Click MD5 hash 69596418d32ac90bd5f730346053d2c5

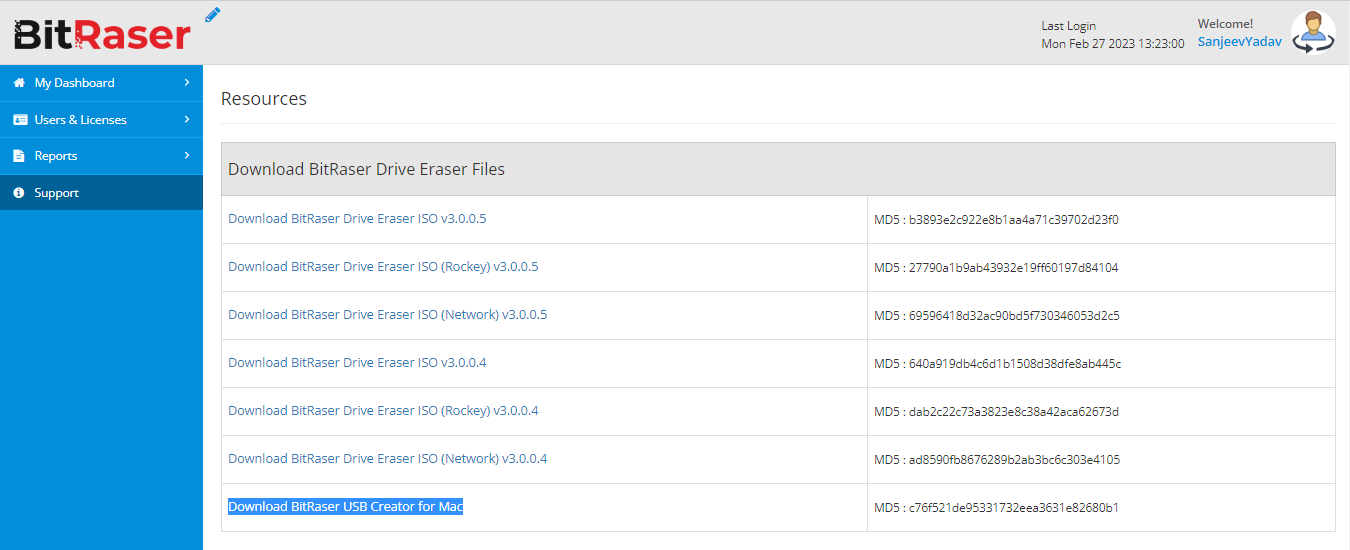[1014, 316]
